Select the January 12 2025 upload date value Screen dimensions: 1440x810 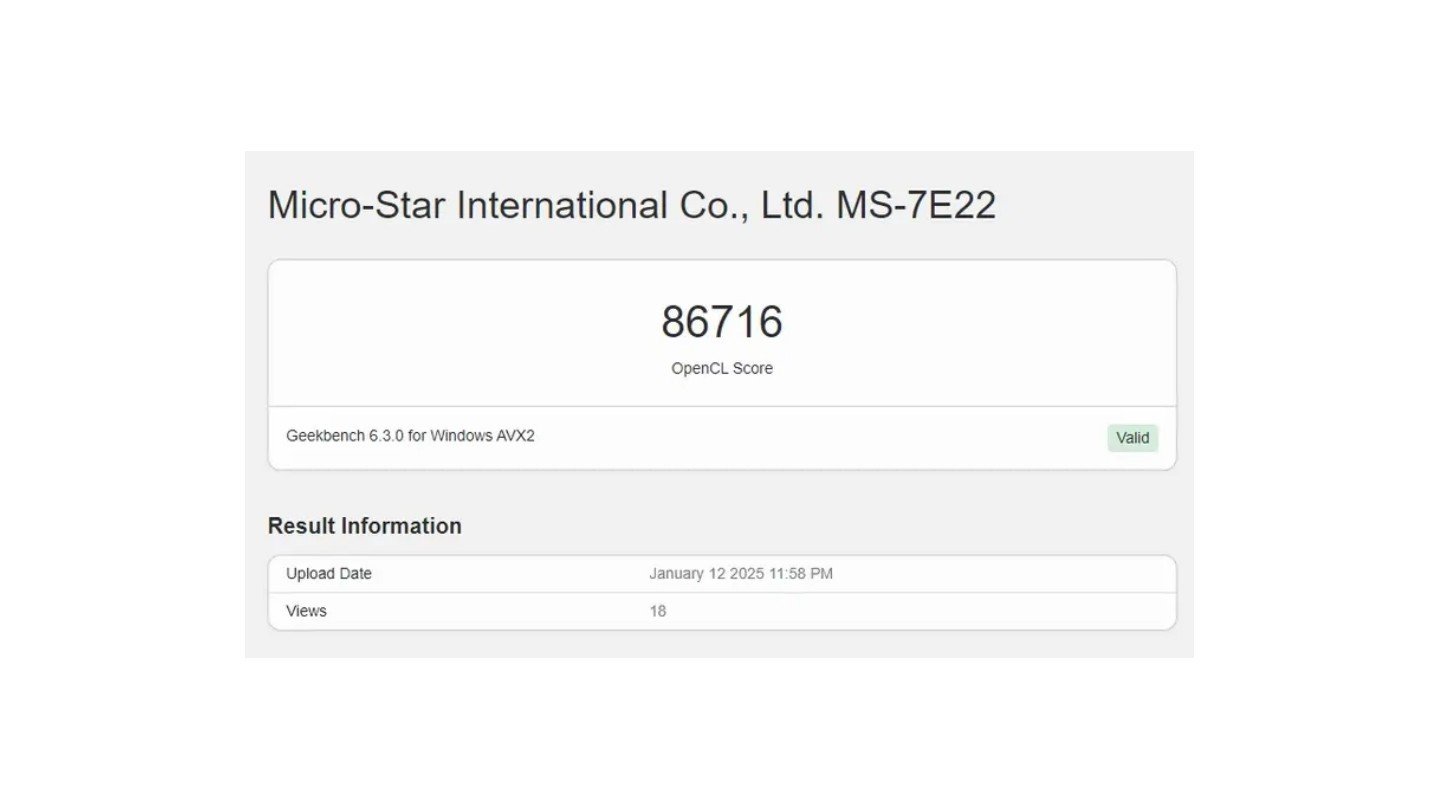click(x=741, y=574)
